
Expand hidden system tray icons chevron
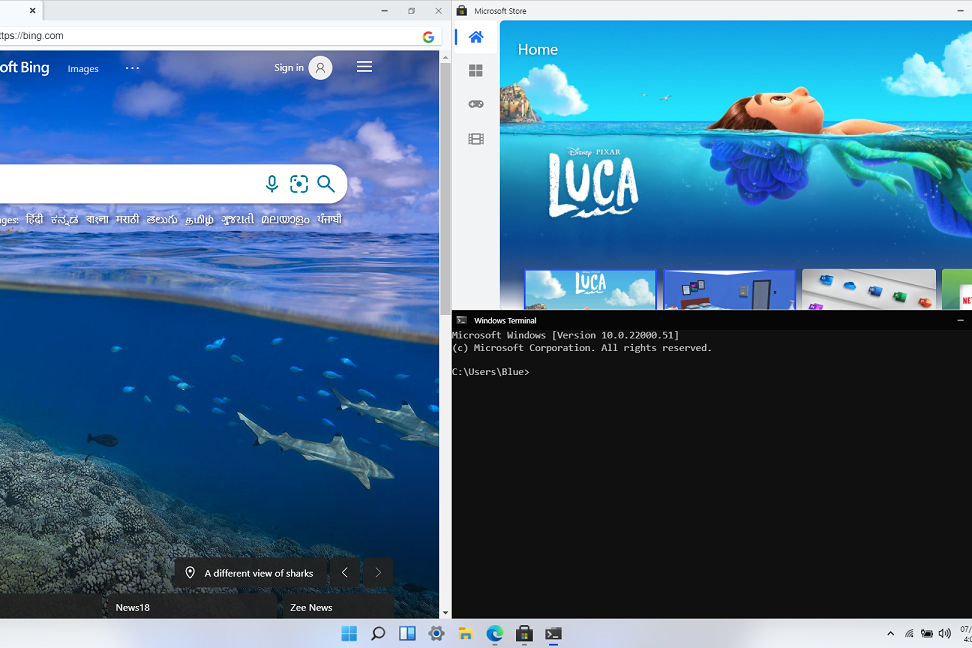[x=891, y=633]
